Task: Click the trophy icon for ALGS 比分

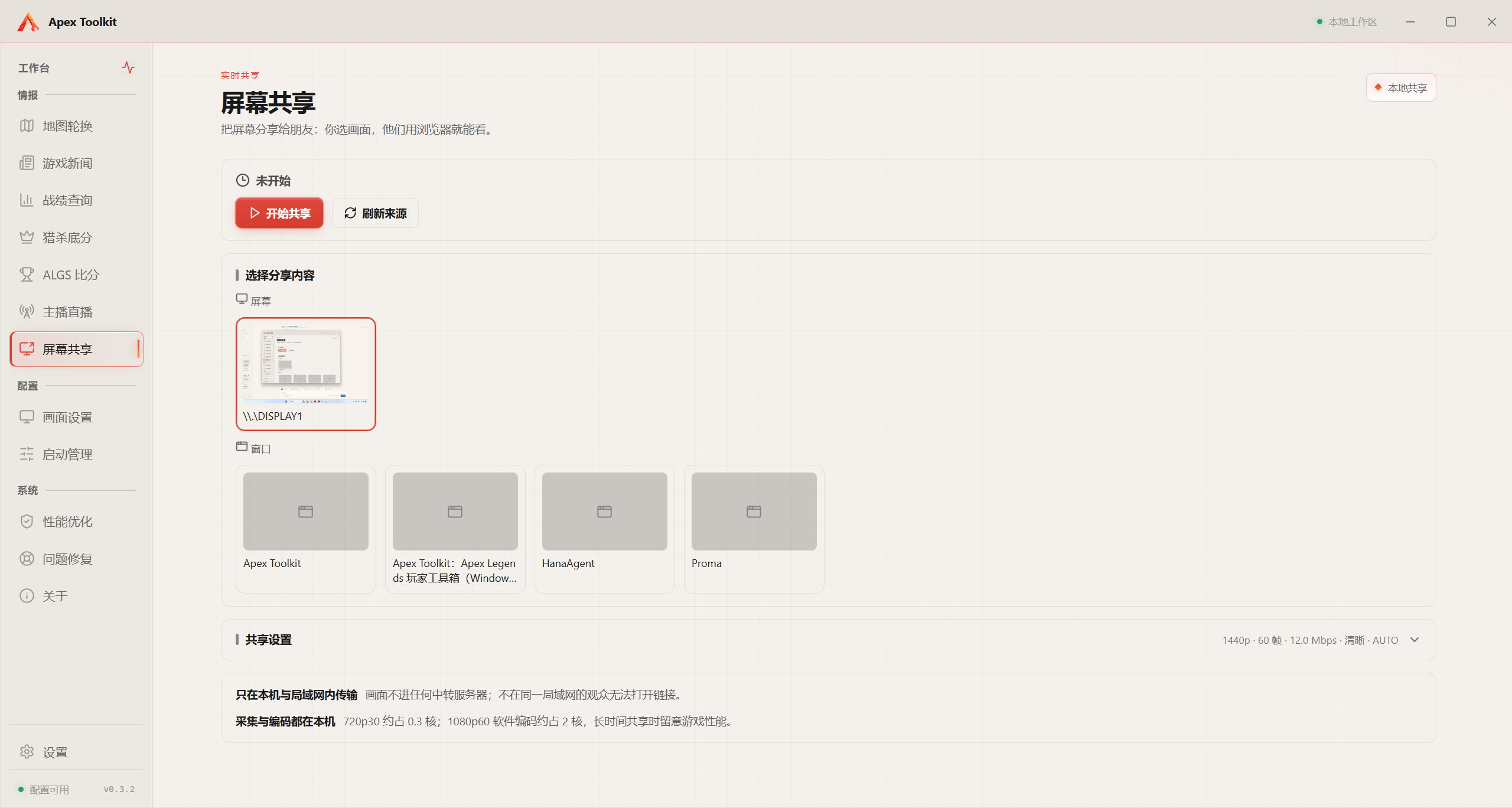Action: [27, 275]
